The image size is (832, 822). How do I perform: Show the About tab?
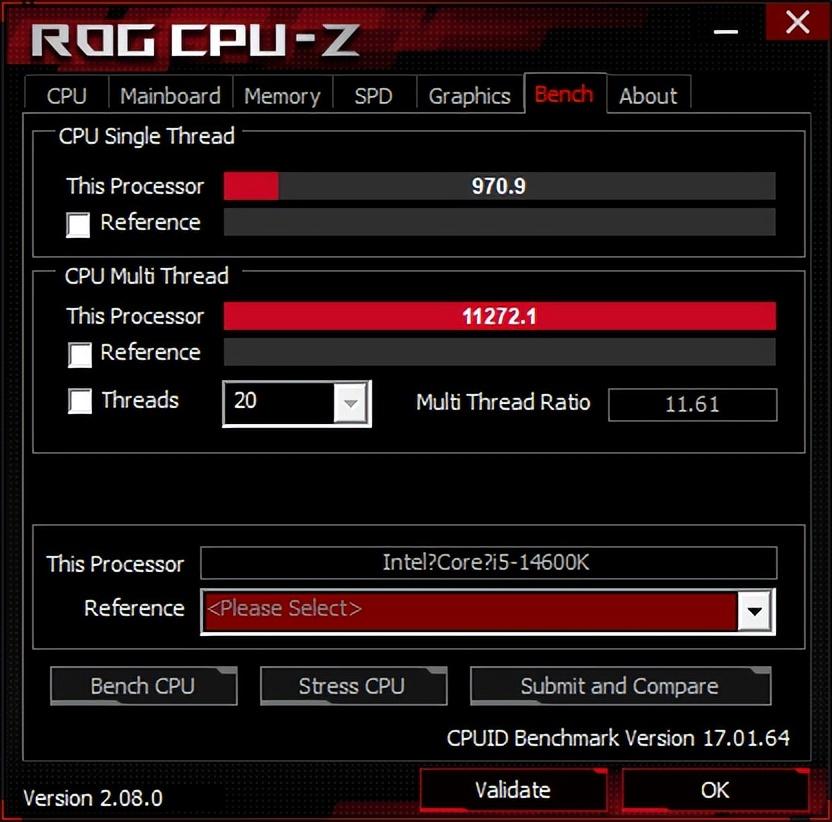pyautogui.click(x=648, y=96)
